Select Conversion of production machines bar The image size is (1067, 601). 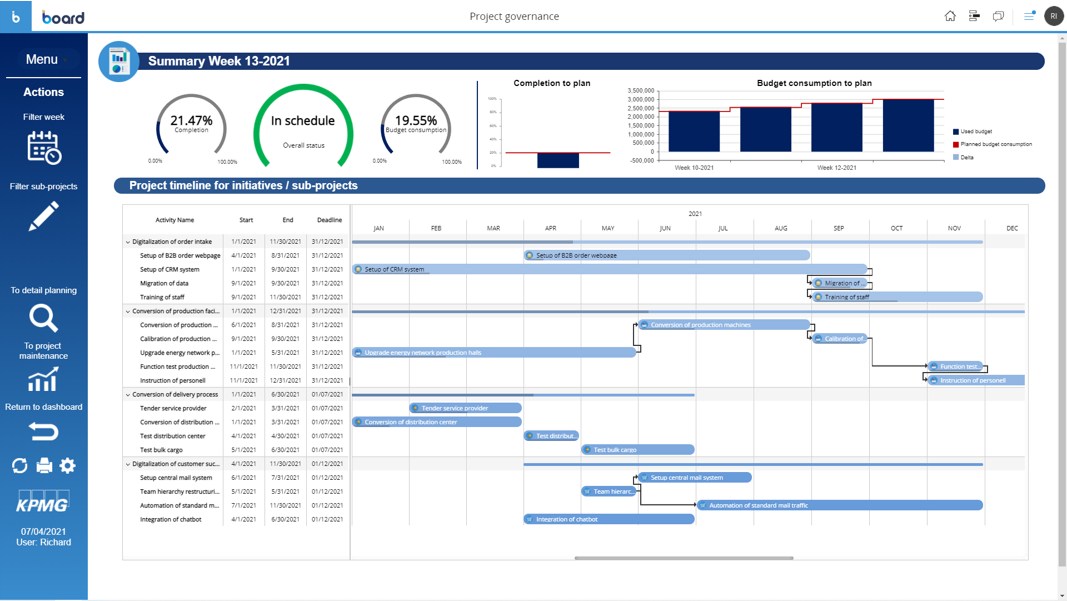(724, 325)
